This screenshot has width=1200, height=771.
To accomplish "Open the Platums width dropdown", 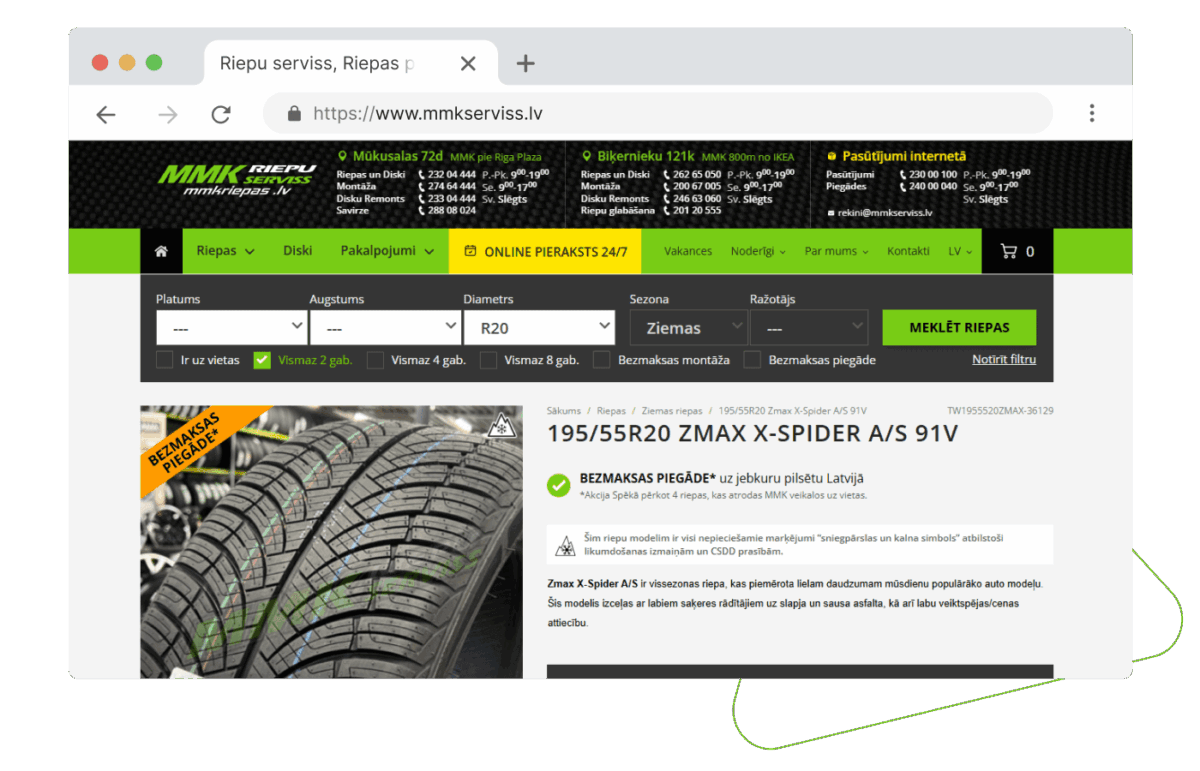I will tap(232, 327).
